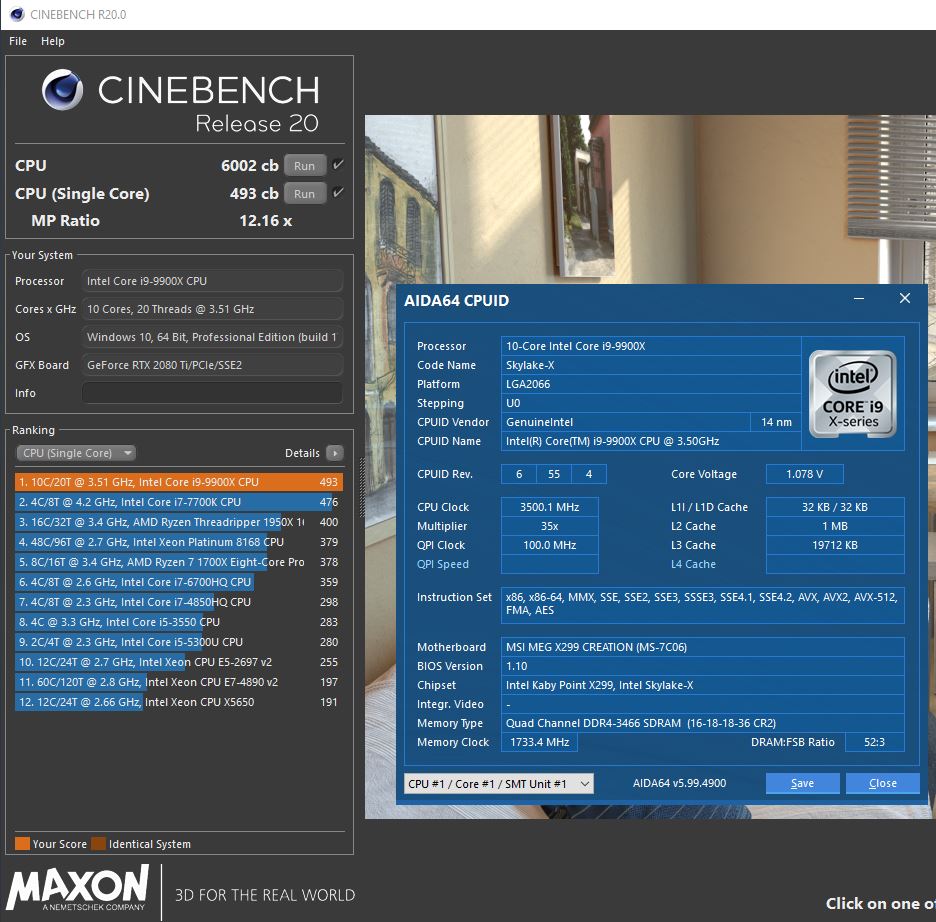Open the CPU #1 / Core #1 selector dropdown
936x922 pixels.
(499, 784)
